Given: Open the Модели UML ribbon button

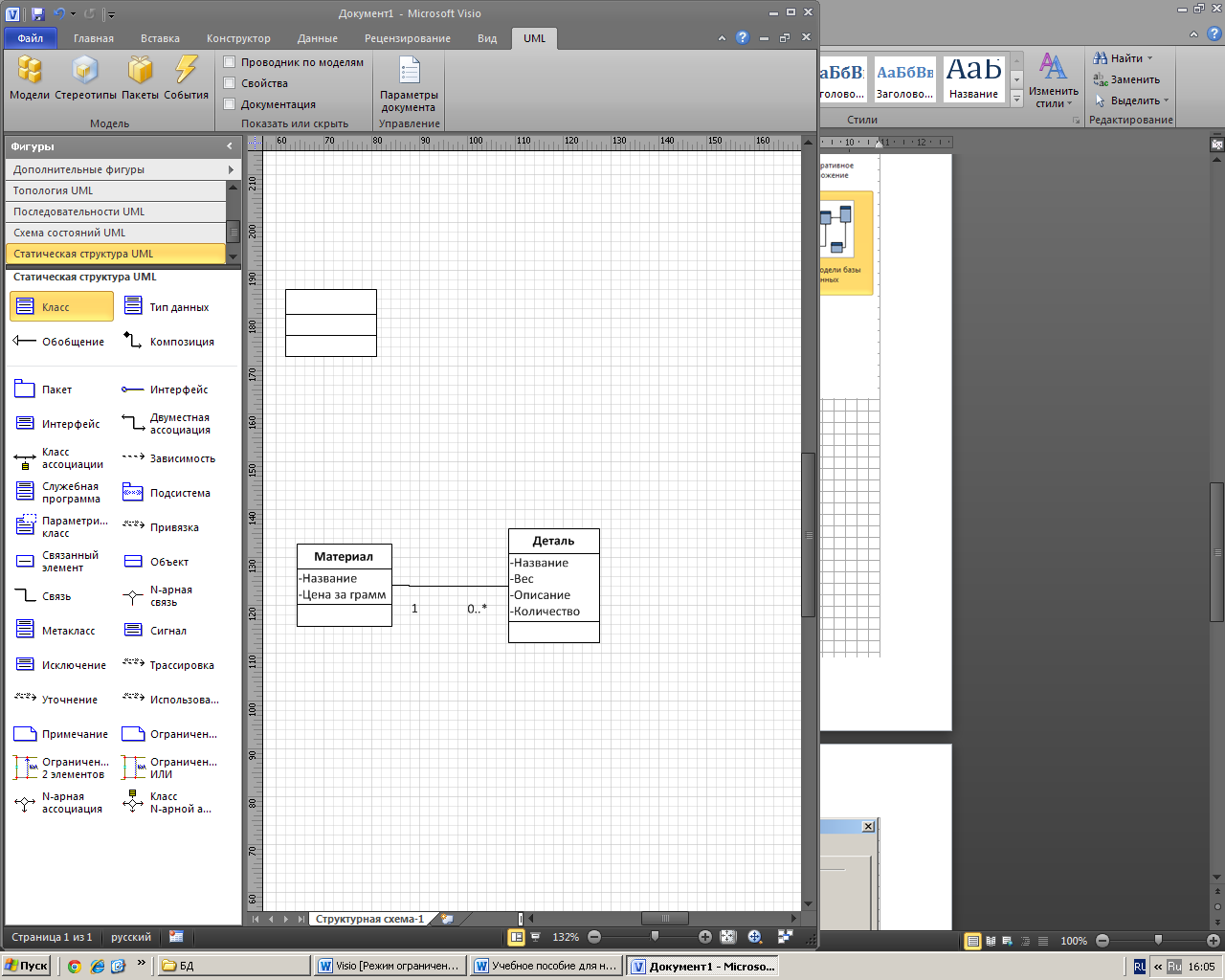Looking at the screenshot, I should pos(30,78).
